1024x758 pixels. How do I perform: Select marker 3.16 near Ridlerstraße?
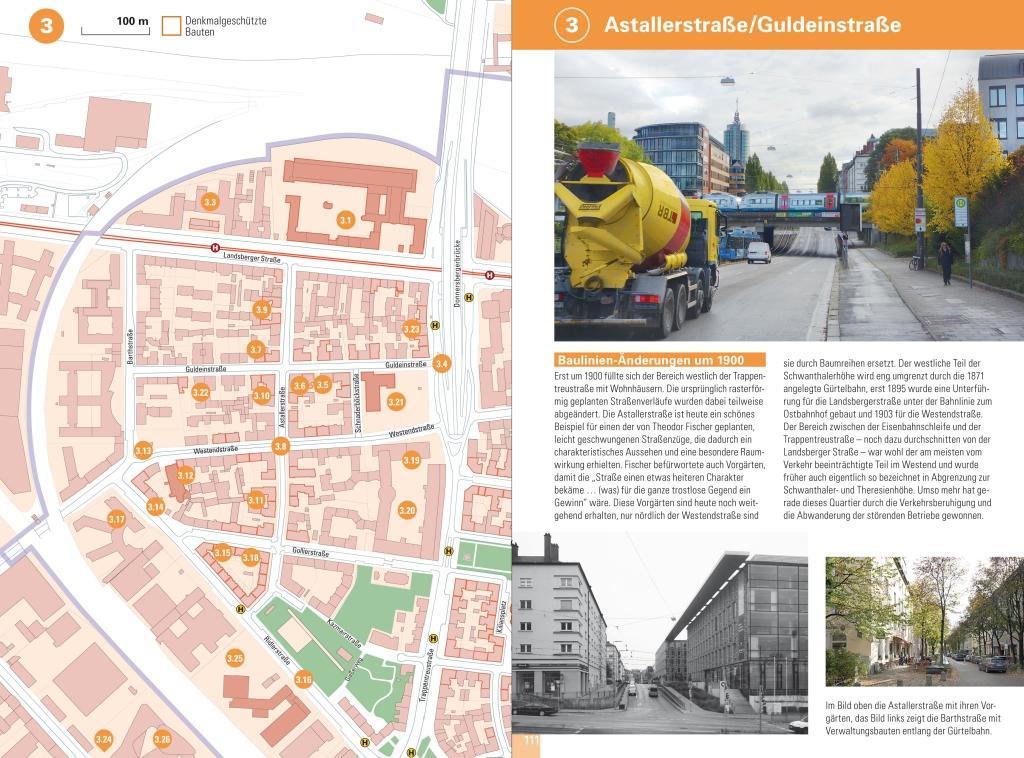pos(304,680)
